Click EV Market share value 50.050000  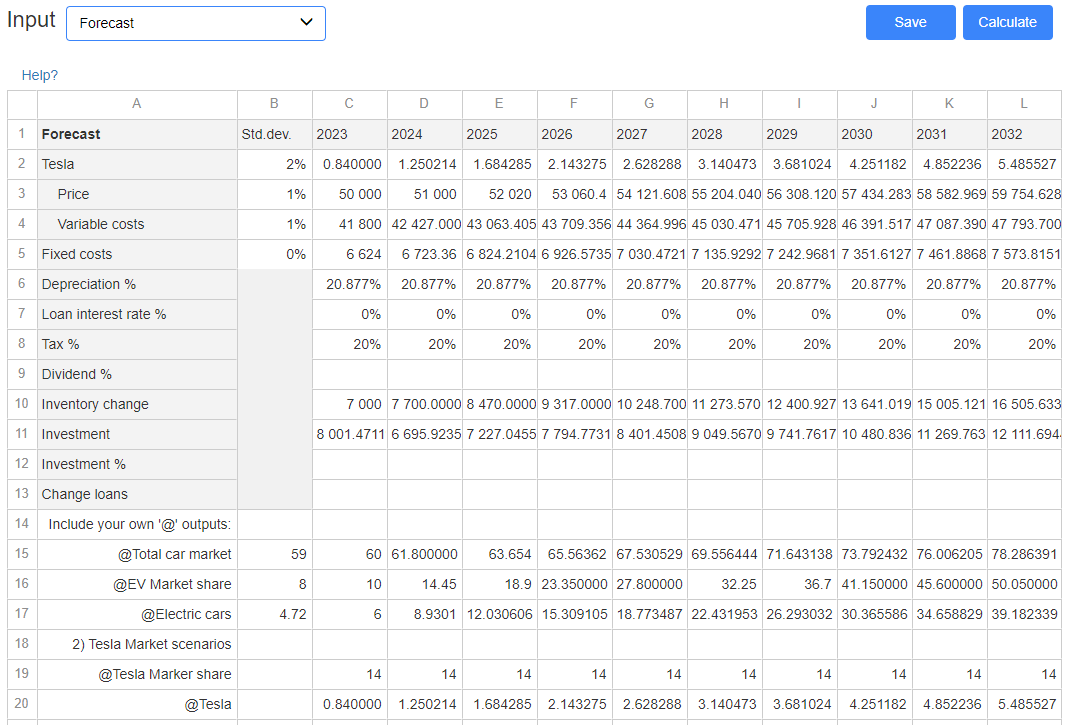(1024, 584)
